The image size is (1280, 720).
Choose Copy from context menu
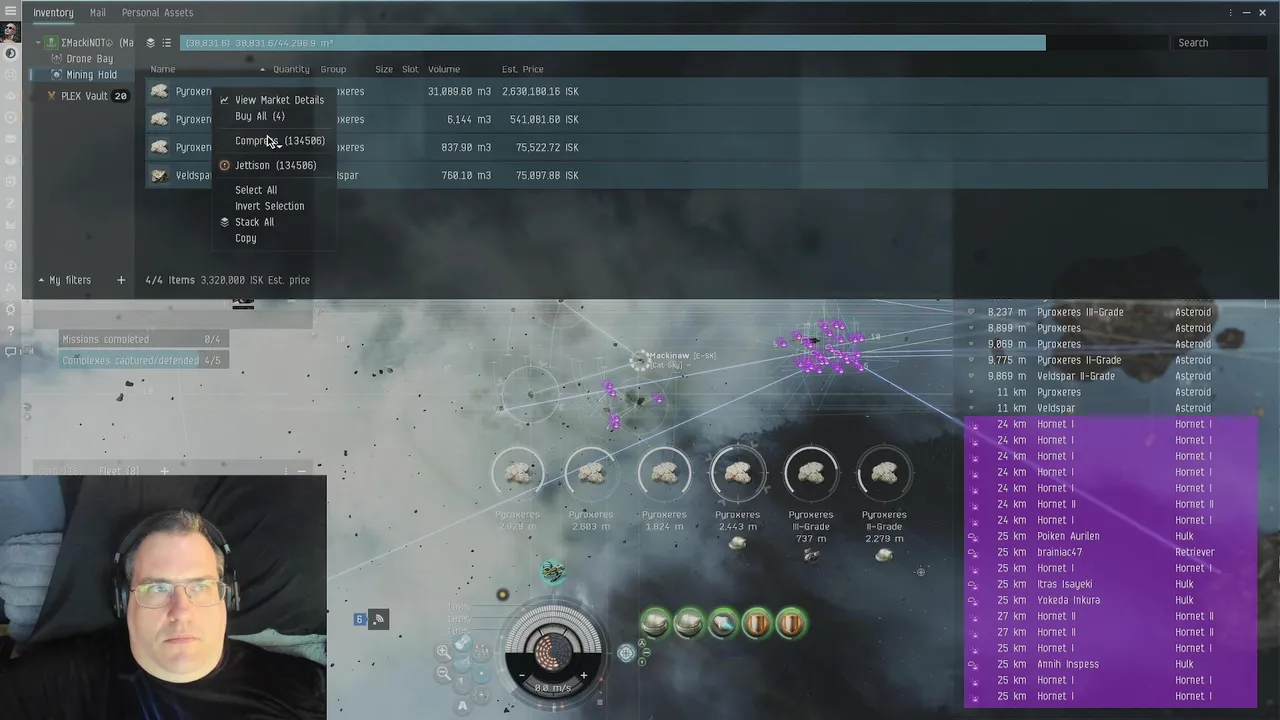click(246, 238)
